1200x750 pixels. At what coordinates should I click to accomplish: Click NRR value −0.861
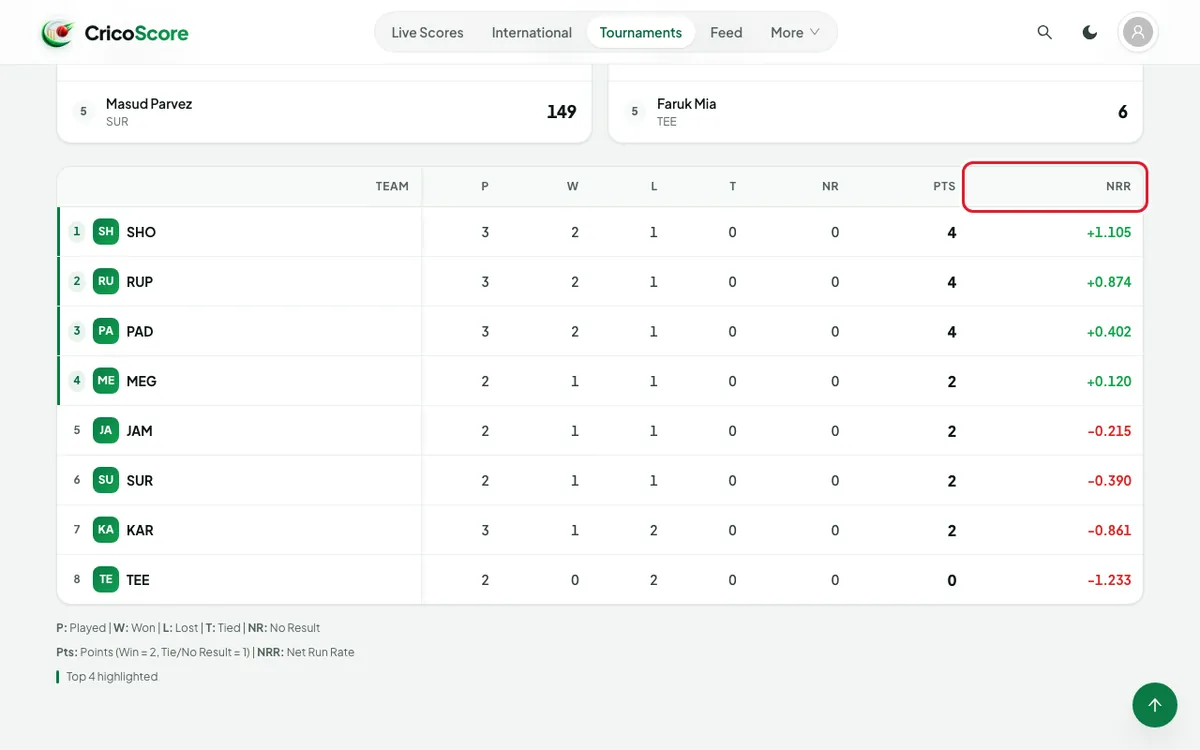[1109, 530]
